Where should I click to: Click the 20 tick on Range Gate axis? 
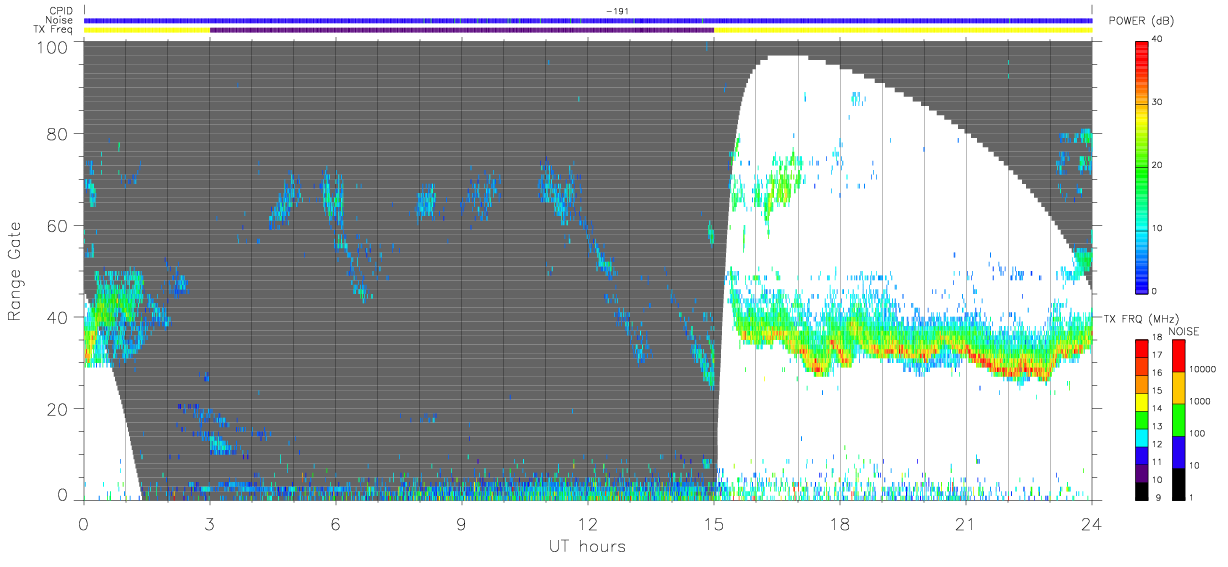tap(59, 409)
